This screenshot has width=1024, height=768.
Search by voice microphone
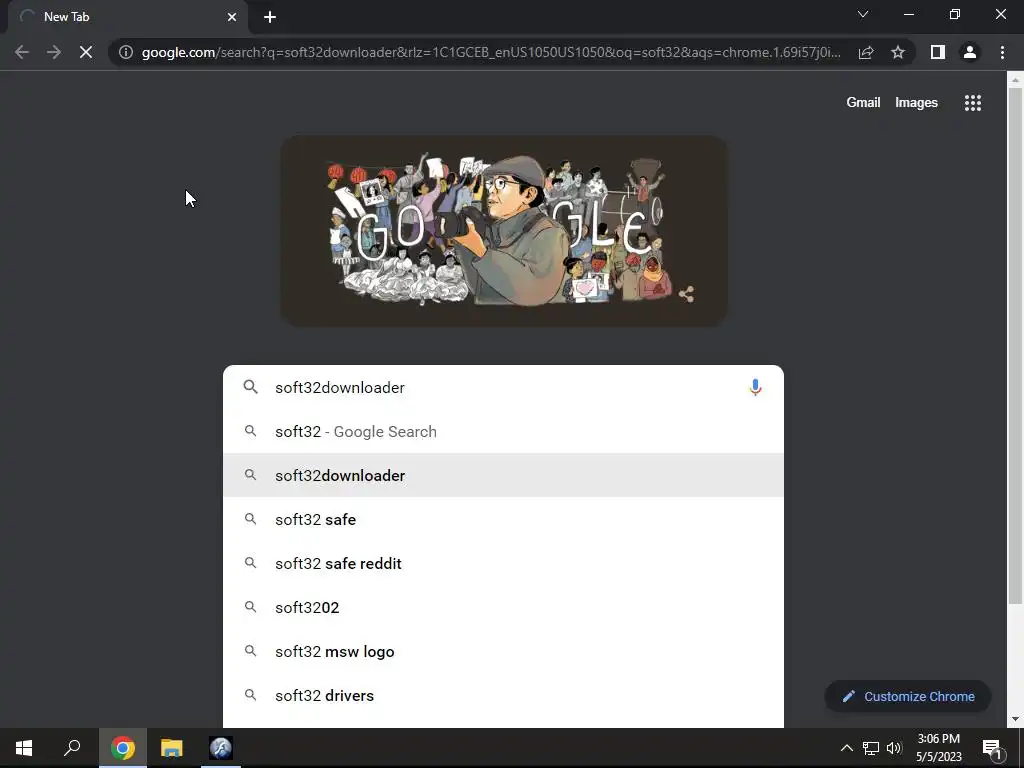pyautogui.click(x=755, y=387)
